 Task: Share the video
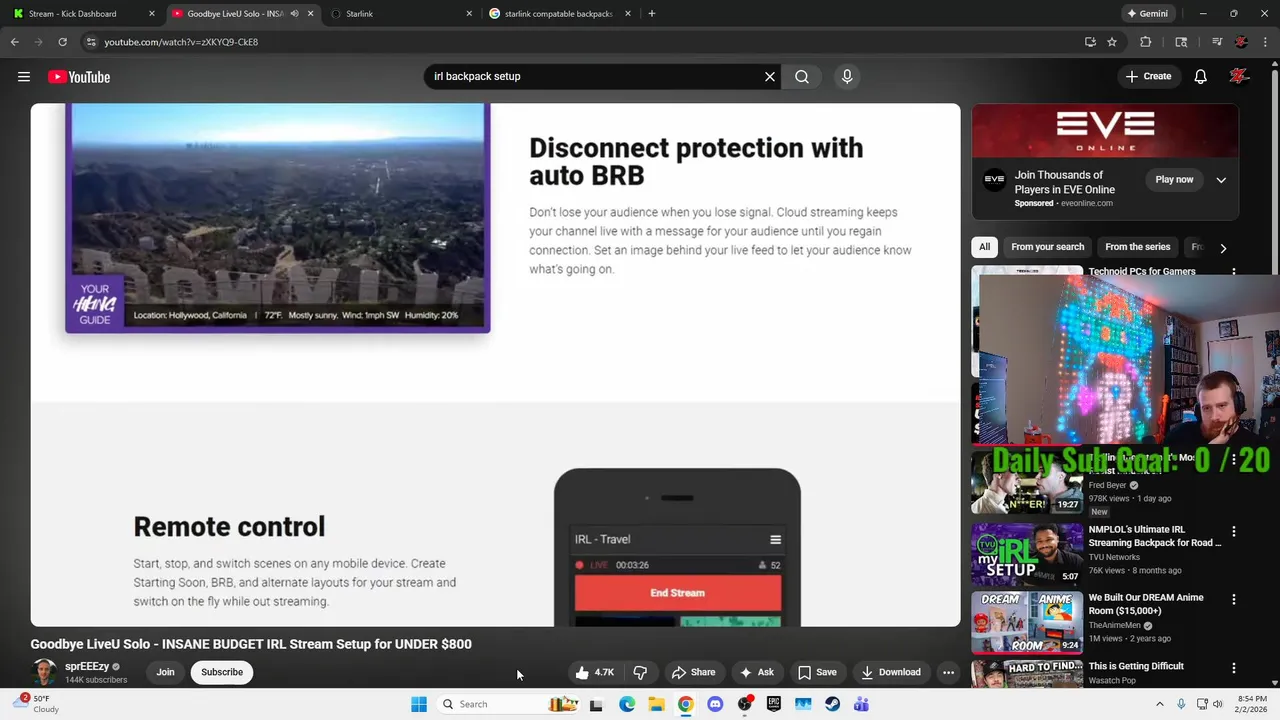click(x=693, y=672)
